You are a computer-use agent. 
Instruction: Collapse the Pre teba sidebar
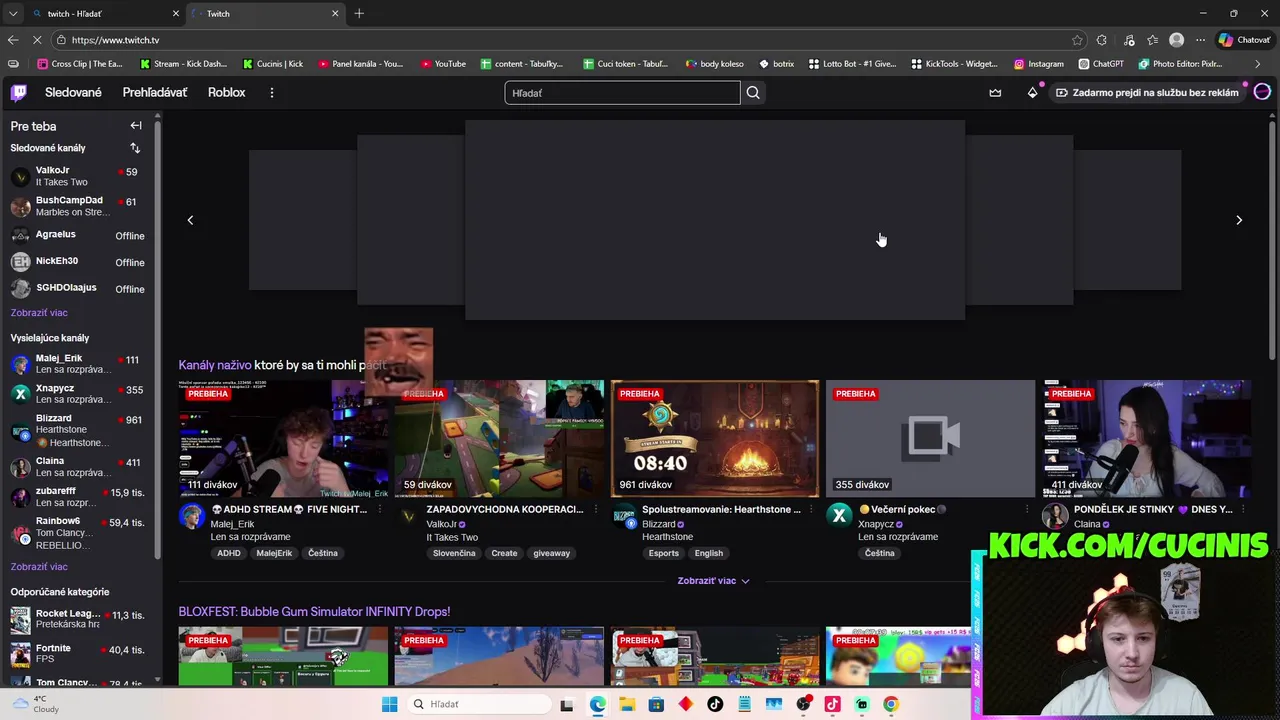pos(136,126)
